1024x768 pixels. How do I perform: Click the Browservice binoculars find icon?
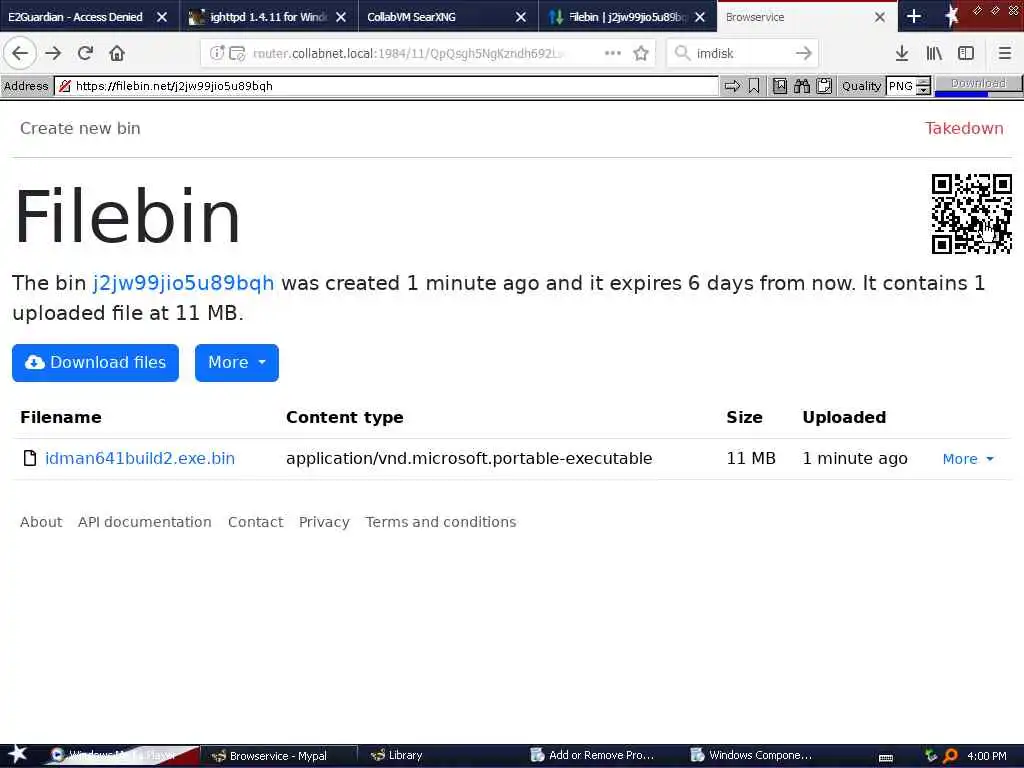[x=802, y=86]
